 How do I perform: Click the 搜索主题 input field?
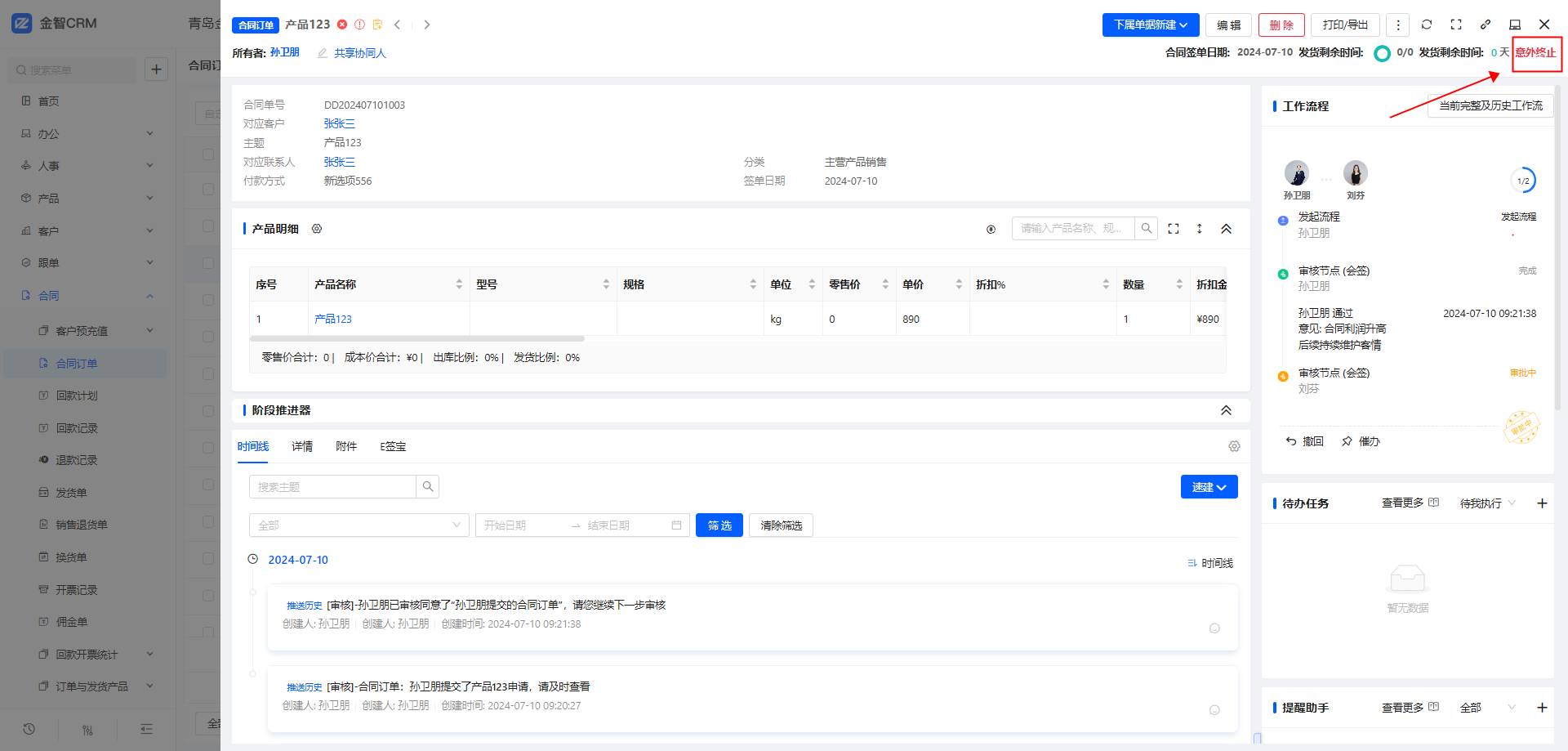coord(332,487)
